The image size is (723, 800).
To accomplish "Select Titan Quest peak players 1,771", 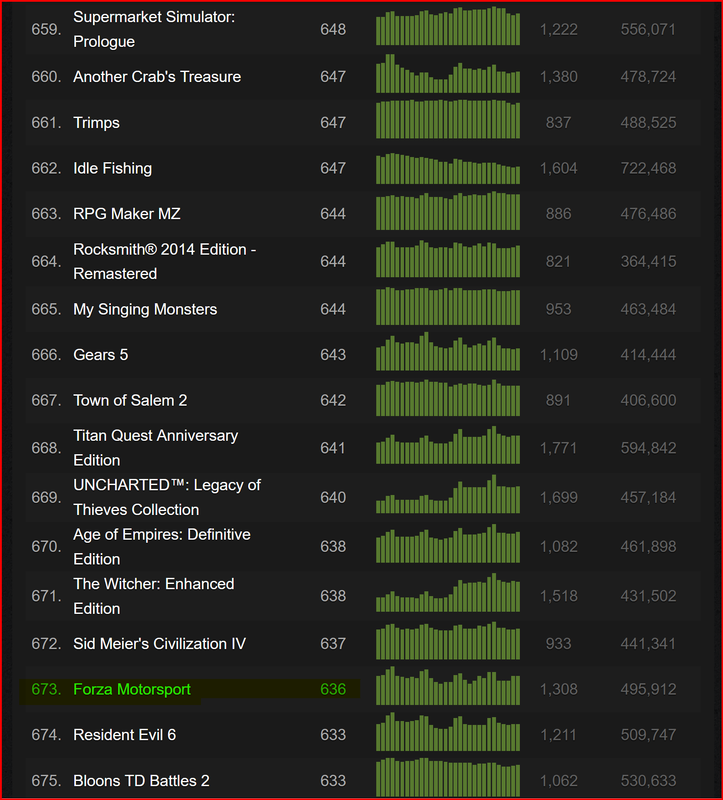I will (x=559, y=447).
